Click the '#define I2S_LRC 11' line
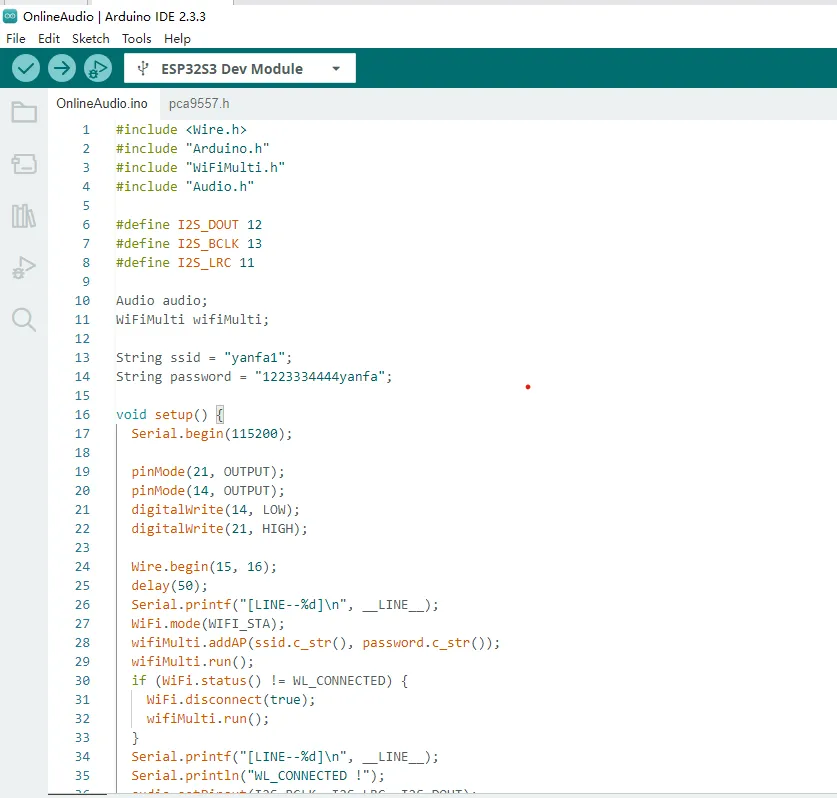This screenshot has width=837, height=798. [x=185, y=263]
